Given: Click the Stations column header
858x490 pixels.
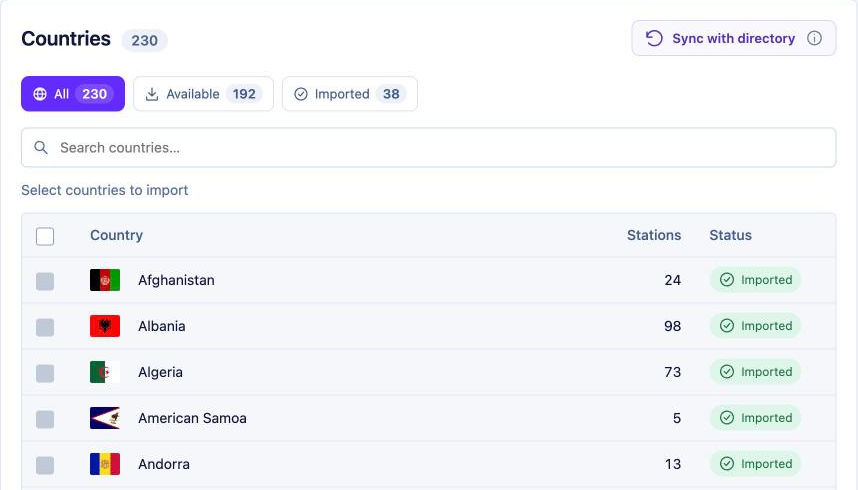Looking at the screenshot, I should [x=654, y=235].
